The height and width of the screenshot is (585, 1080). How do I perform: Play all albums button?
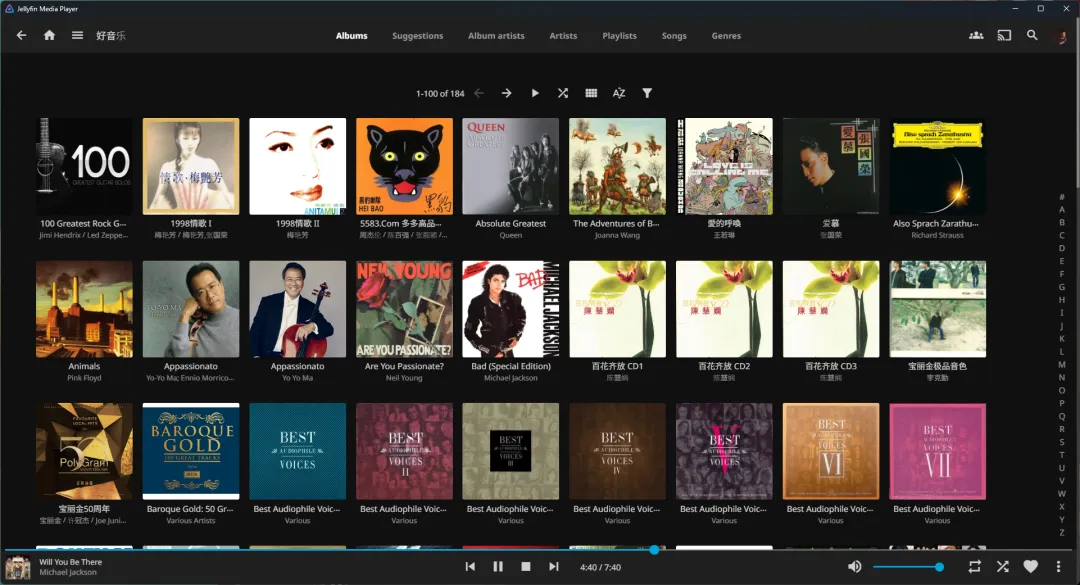(534, 93)
